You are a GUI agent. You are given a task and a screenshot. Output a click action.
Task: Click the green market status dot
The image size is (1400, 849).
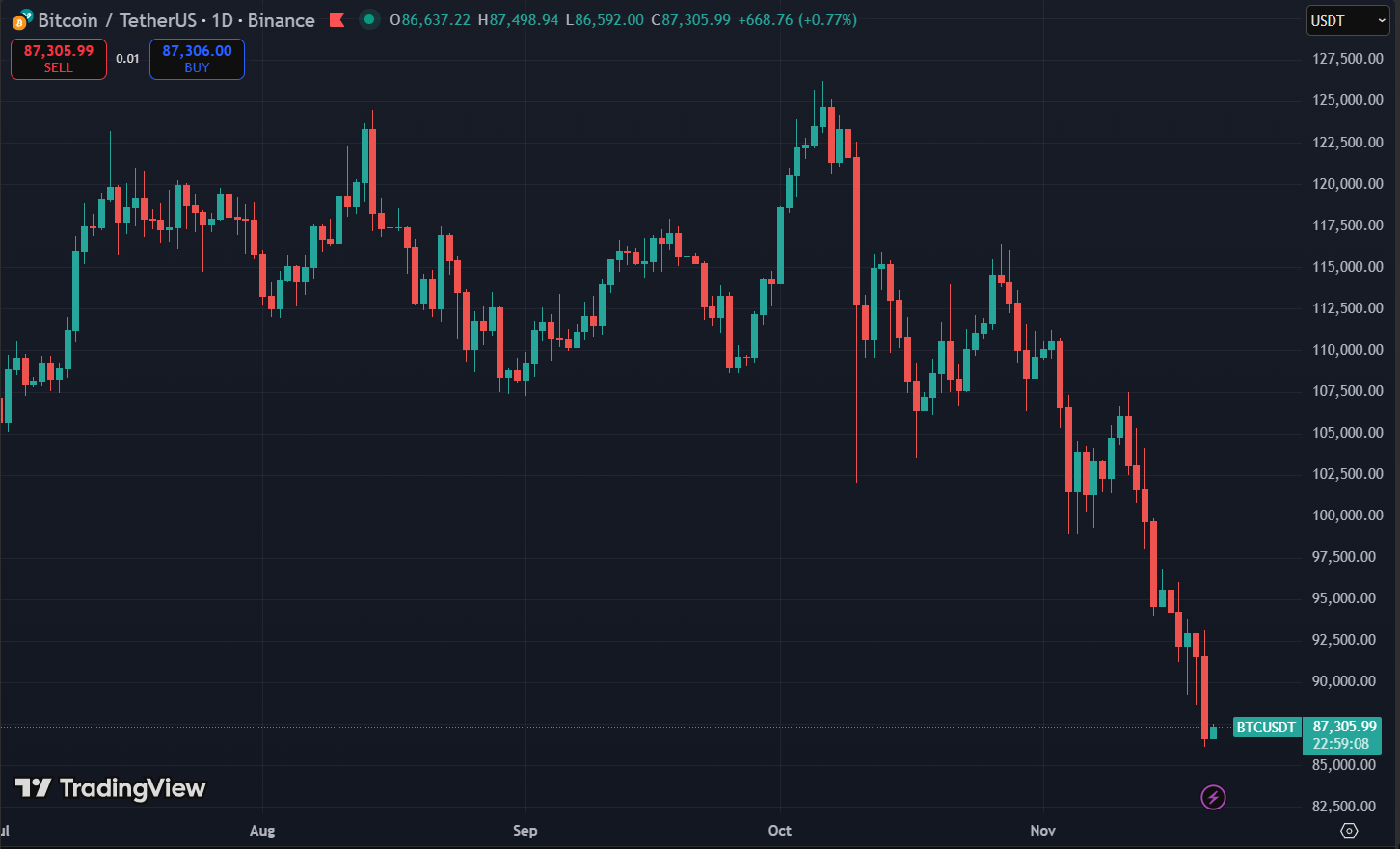[369, 18]
